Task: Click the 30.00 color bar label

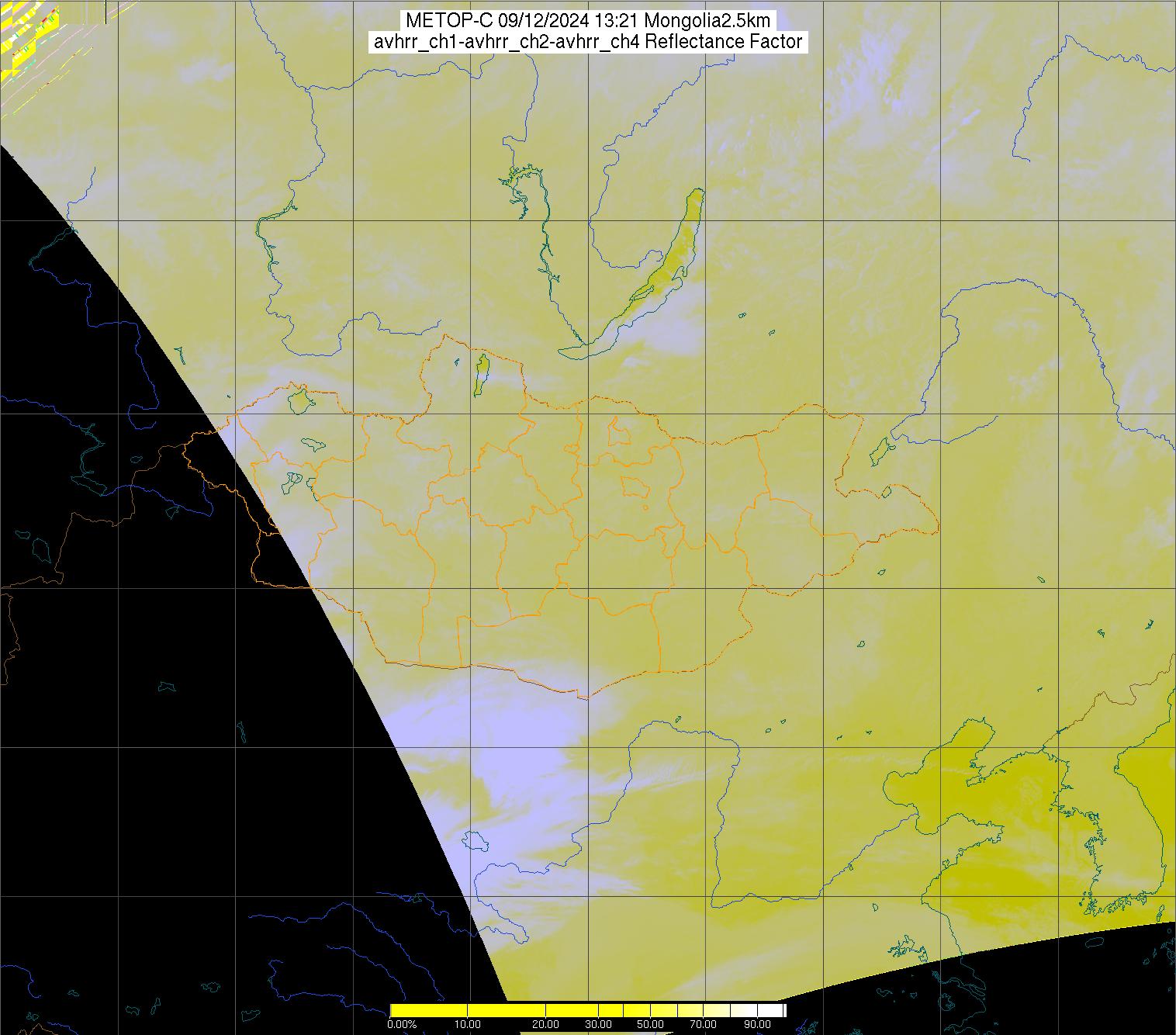Action: click(598, 1024)
